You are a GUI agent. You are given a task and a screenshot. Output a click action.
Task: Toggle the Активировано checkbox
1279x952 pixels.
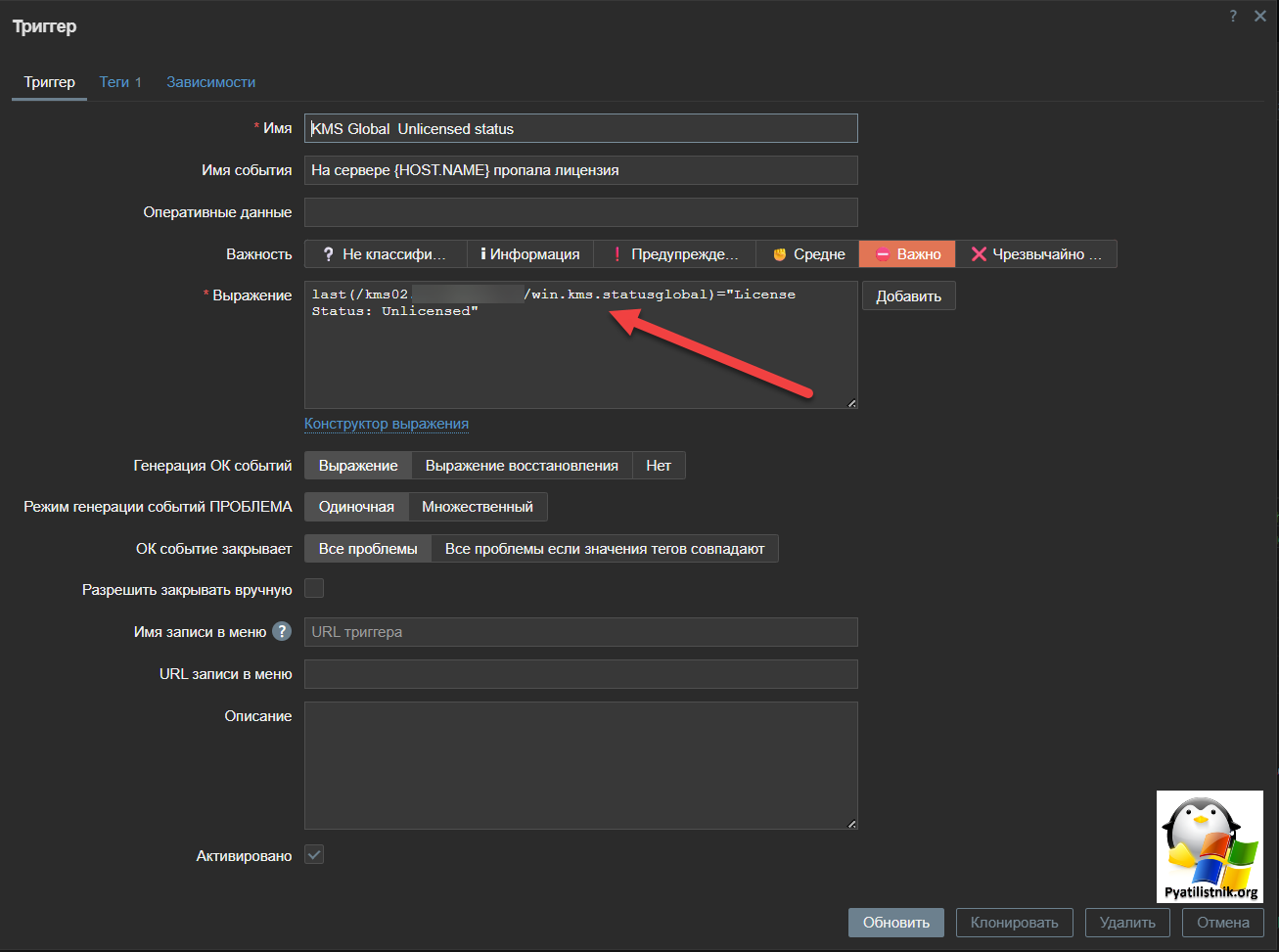pyautogui.click(x=314, y=855)
